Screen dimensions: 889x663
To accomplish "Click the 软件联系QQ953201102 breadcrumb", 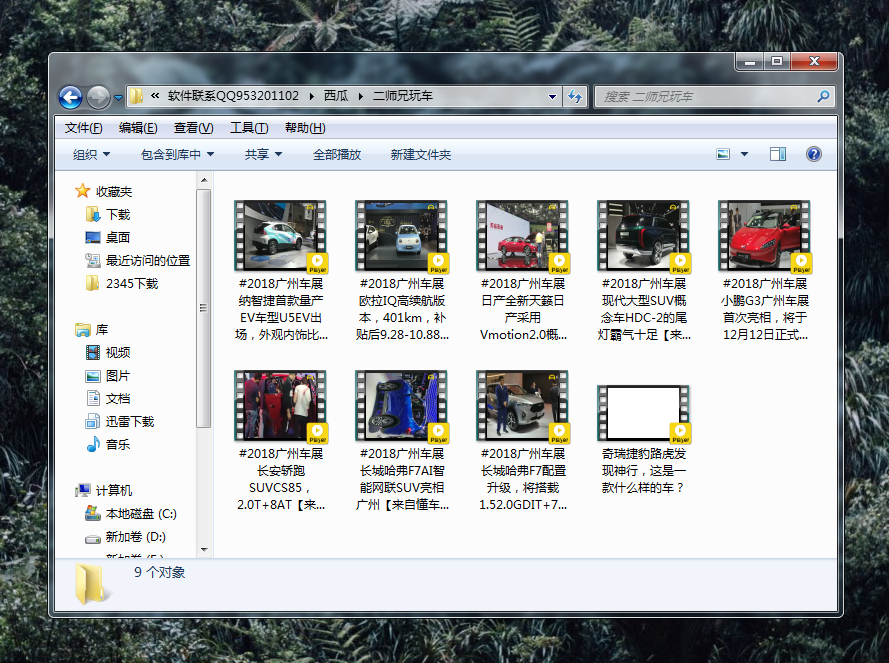I will pos(233,96).
